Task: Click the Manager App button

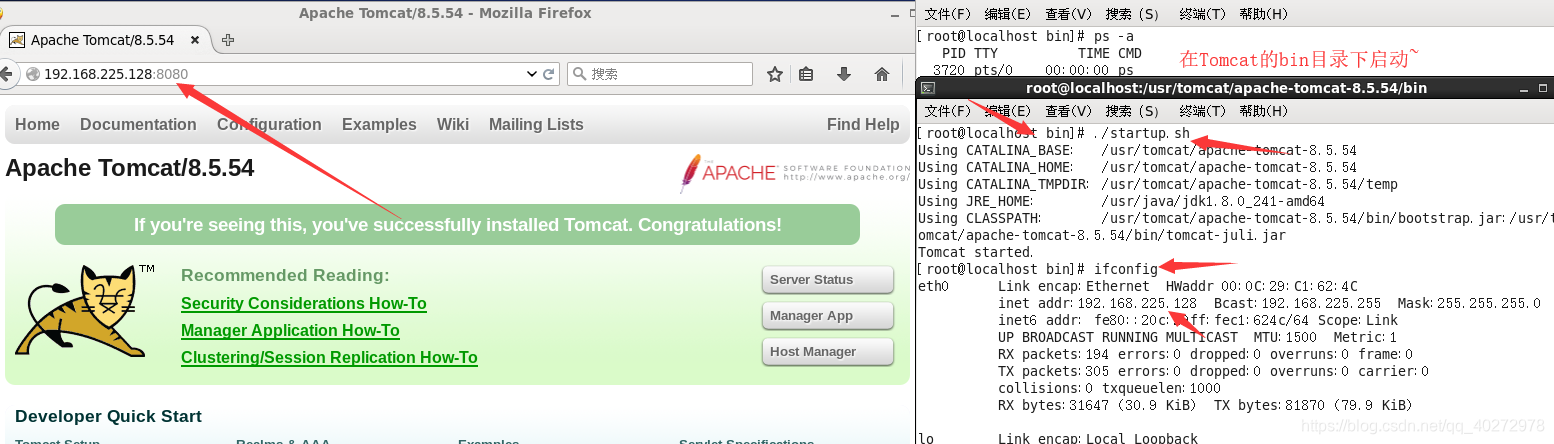Action: tap(827, 315)
